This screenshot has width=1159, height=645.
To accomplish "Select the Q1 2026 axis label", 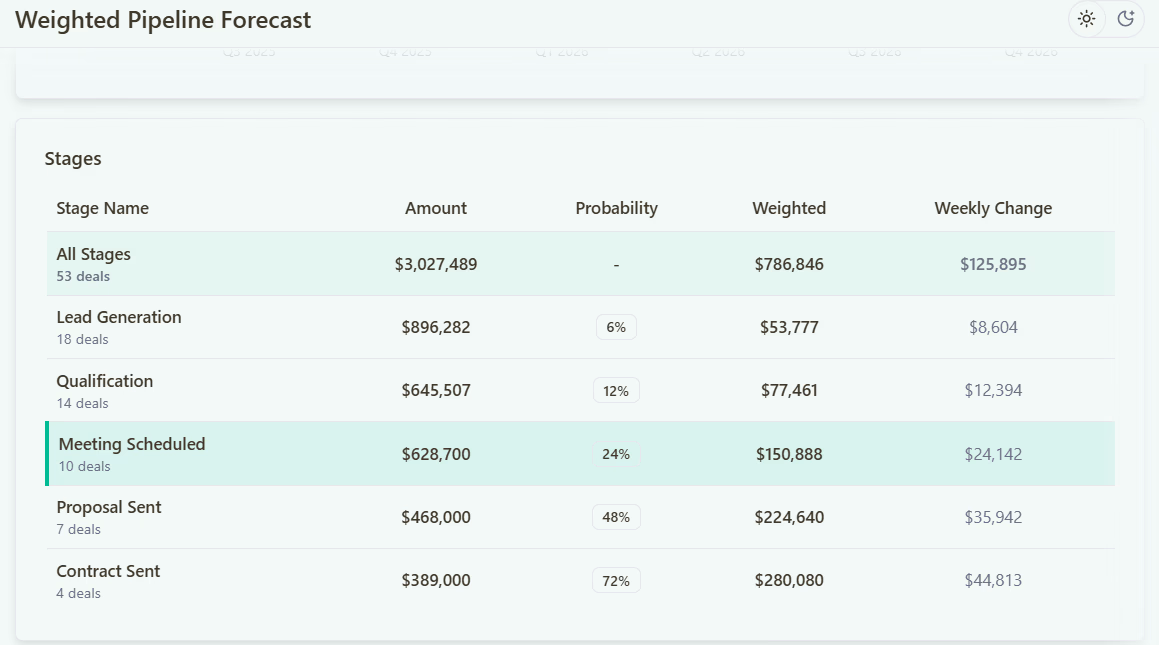I will (562, 50).
